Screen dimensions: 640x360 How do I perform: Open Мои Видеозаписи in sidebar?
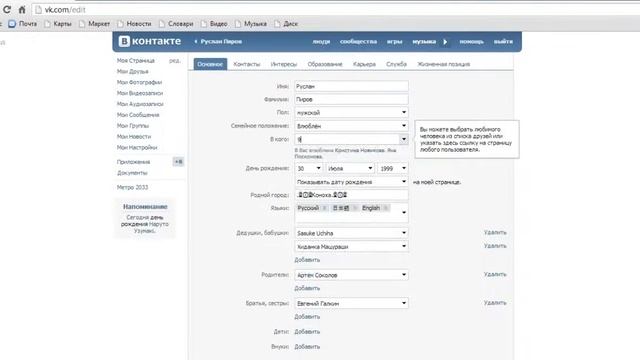pos(140,93)
